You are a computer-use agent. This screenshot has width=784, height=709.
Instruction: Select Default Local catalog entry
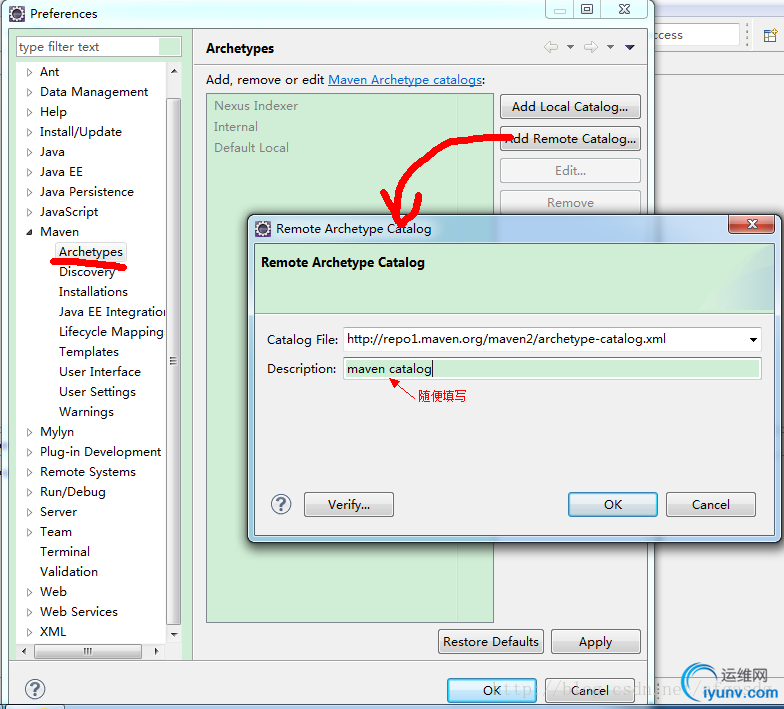251,148
